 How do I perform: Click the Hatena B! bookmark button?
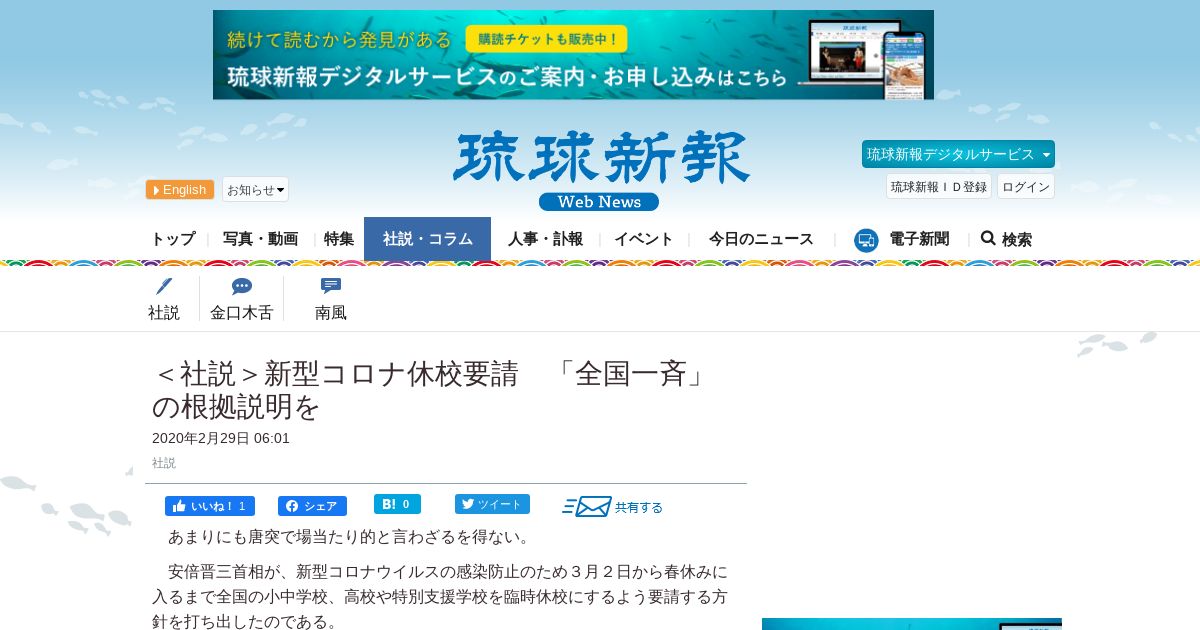[397, 504]
